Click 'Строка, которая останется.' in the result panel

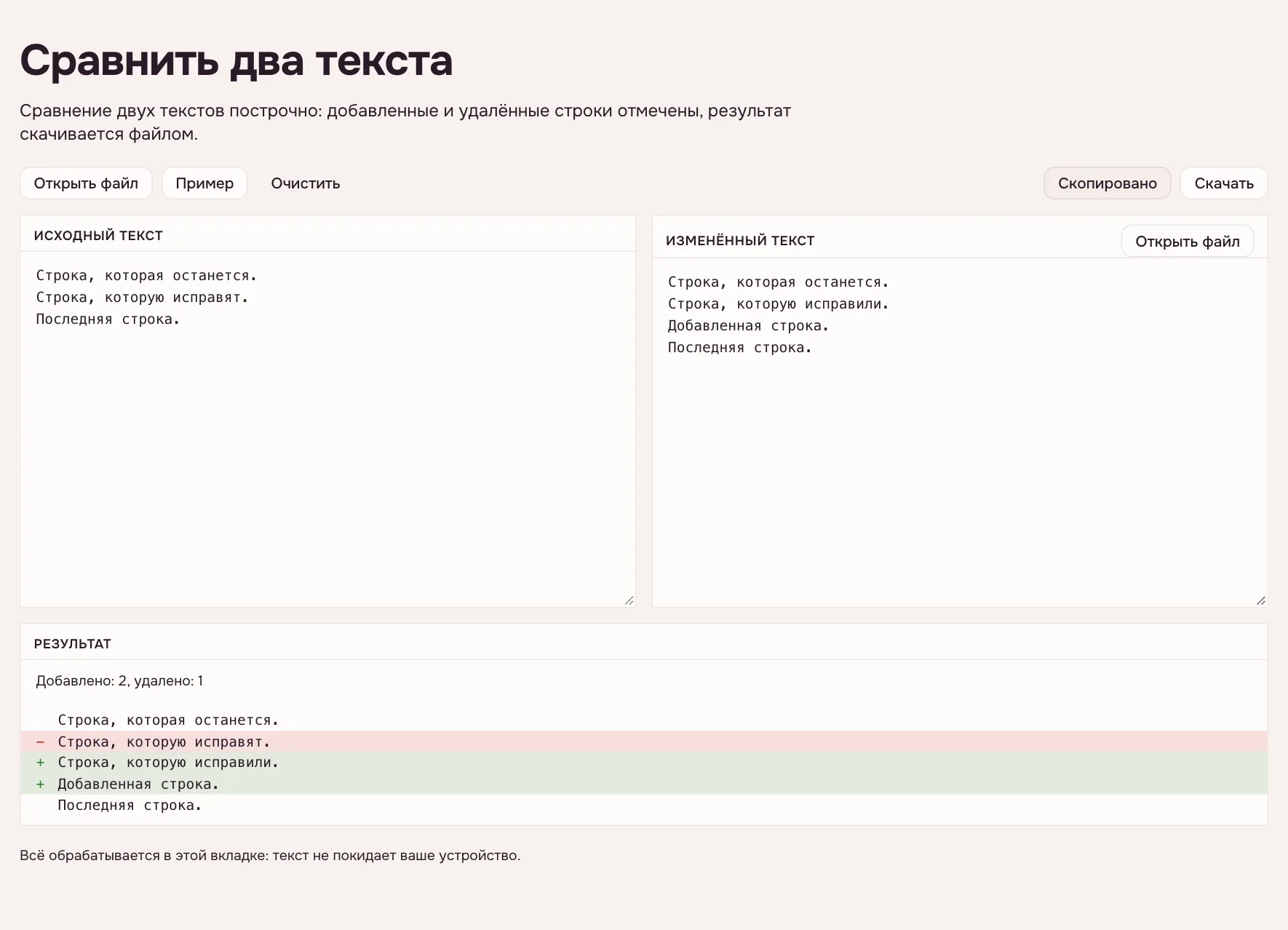(168, 720)
